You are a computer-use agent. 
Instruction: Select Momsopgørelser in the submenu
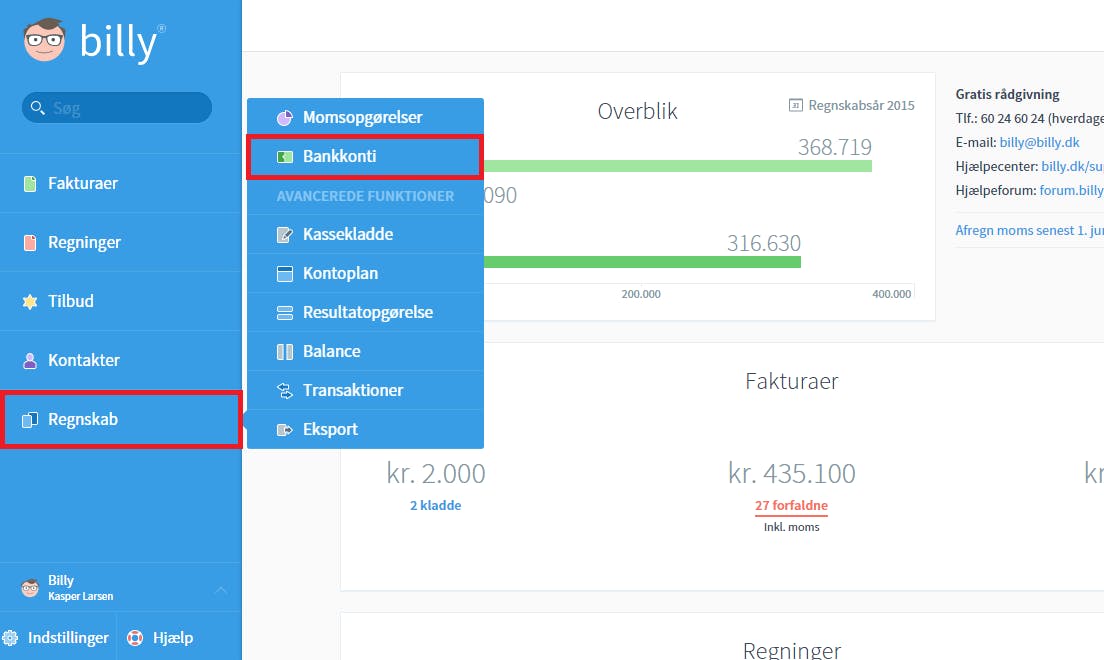click(x=365, y=118)
